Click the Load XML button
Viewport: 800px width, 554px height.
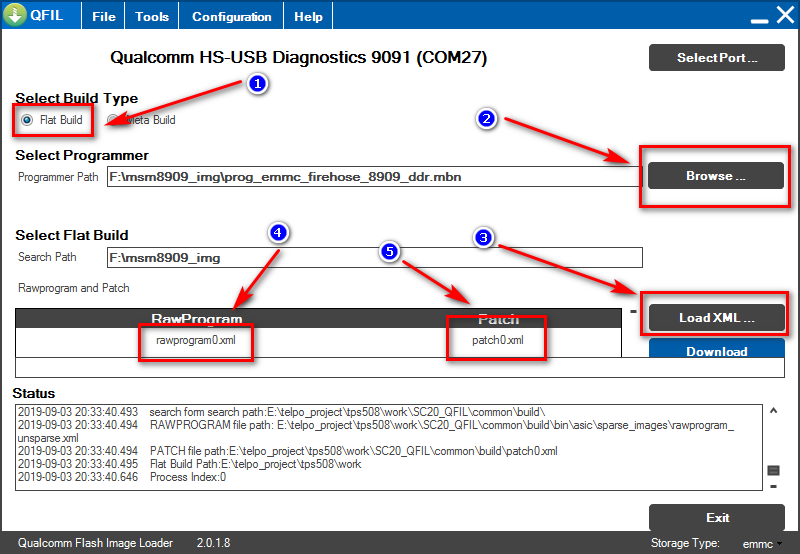[716, 317]
